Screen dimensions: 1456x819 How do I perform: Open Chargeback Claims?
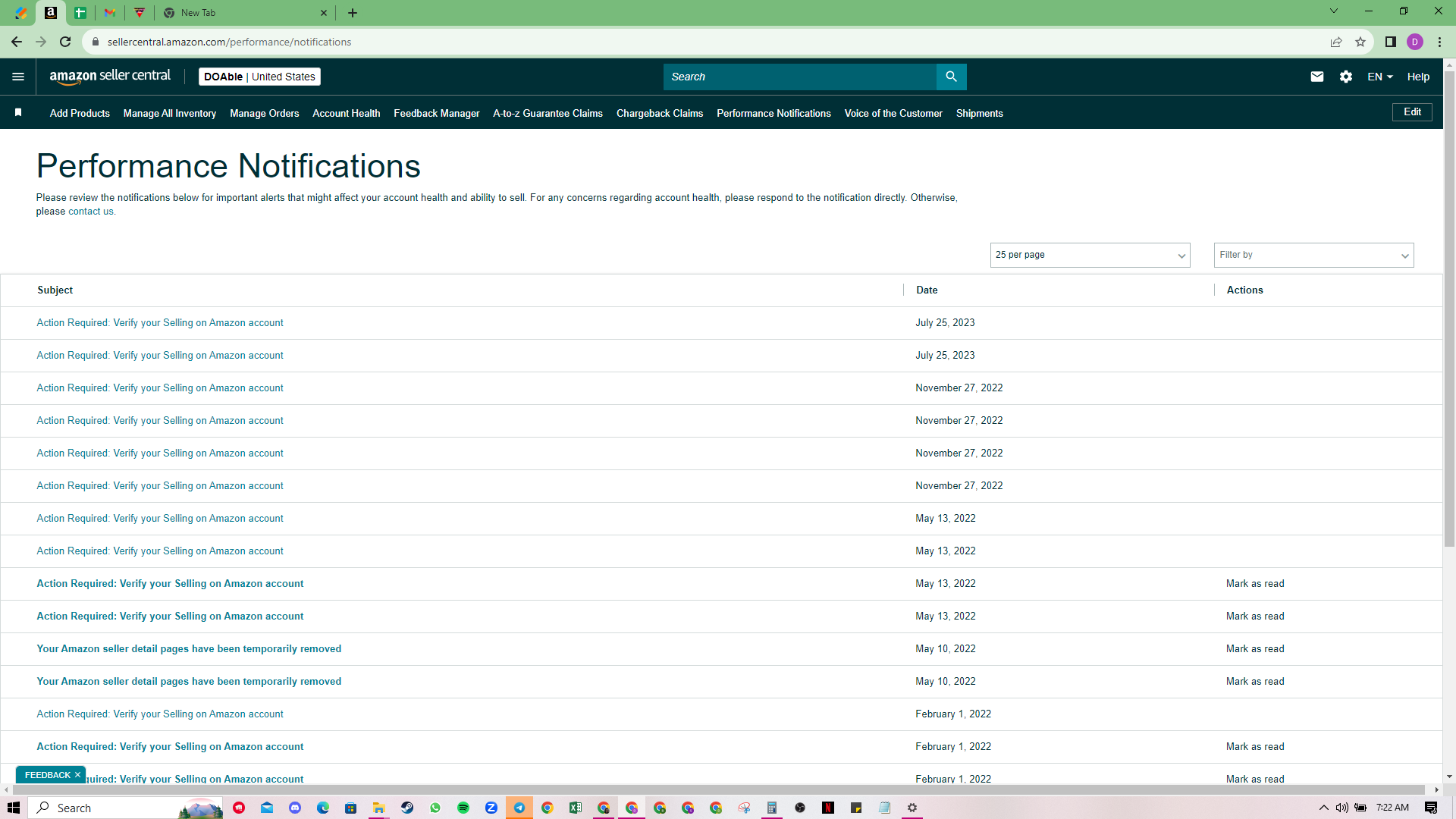(x=660, y=113)
